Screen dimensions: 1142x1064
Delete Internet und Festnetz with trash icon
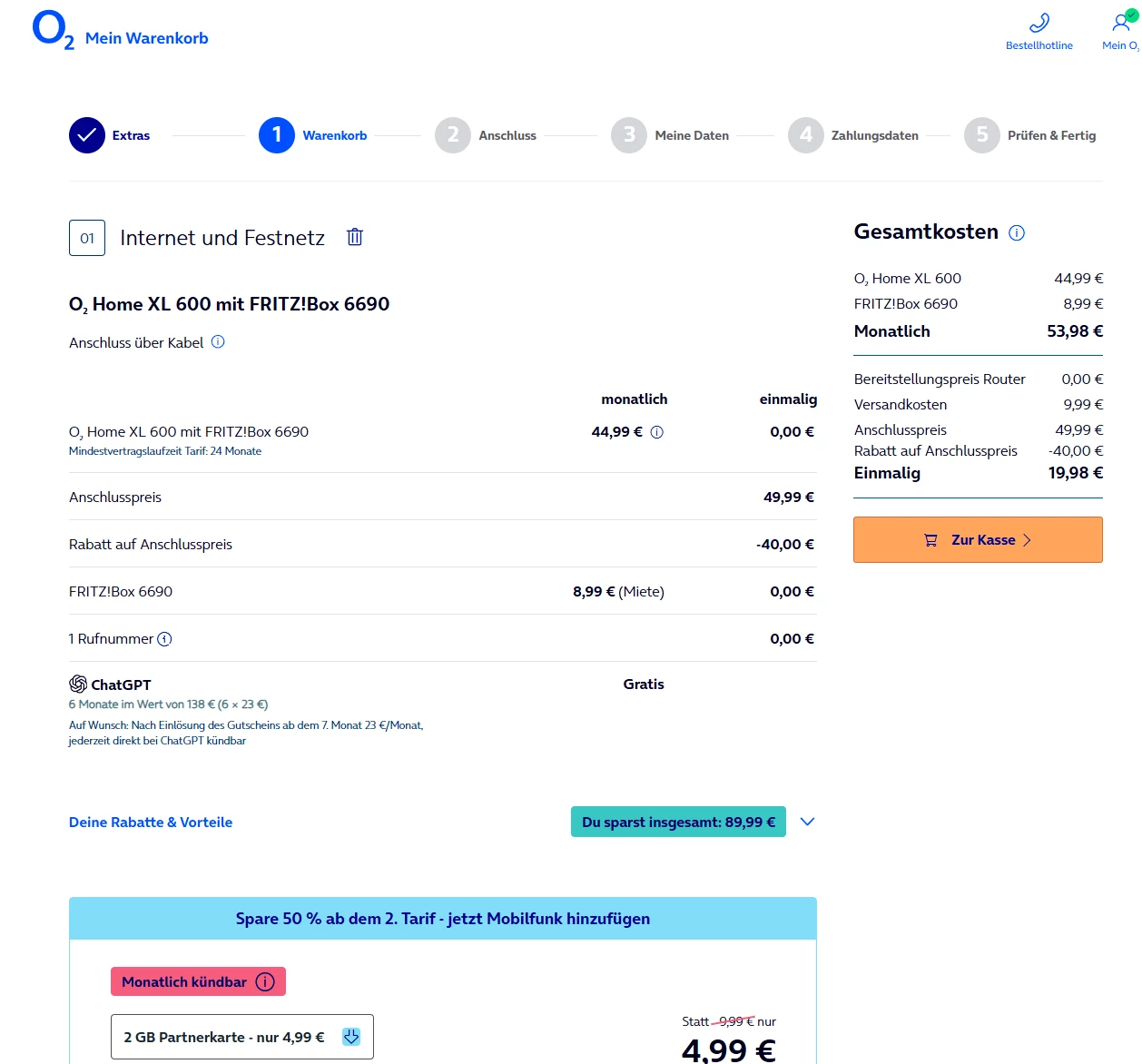tap(355, 237)
